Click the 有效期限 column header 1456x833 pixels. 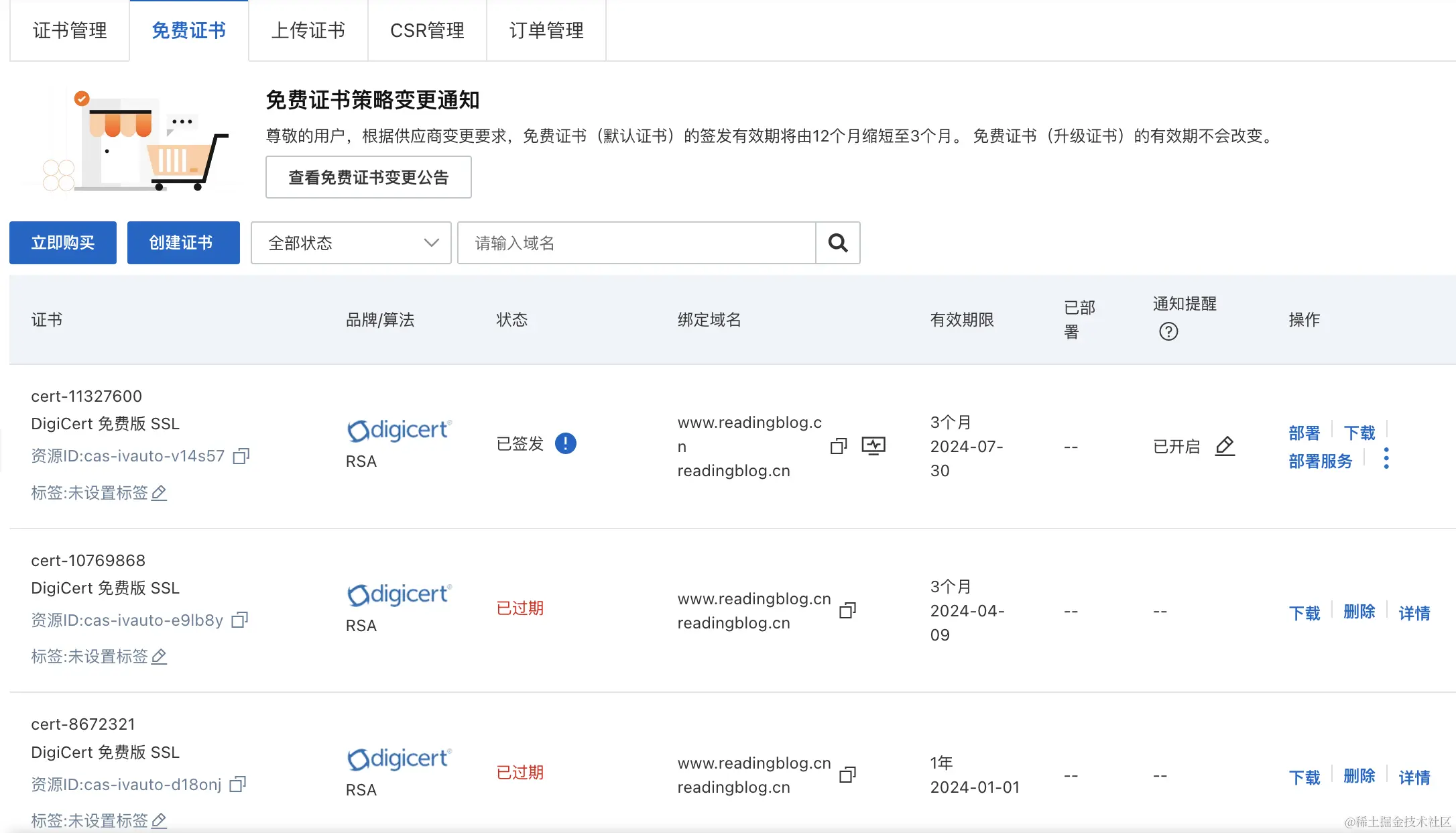[x=962, y=319]
